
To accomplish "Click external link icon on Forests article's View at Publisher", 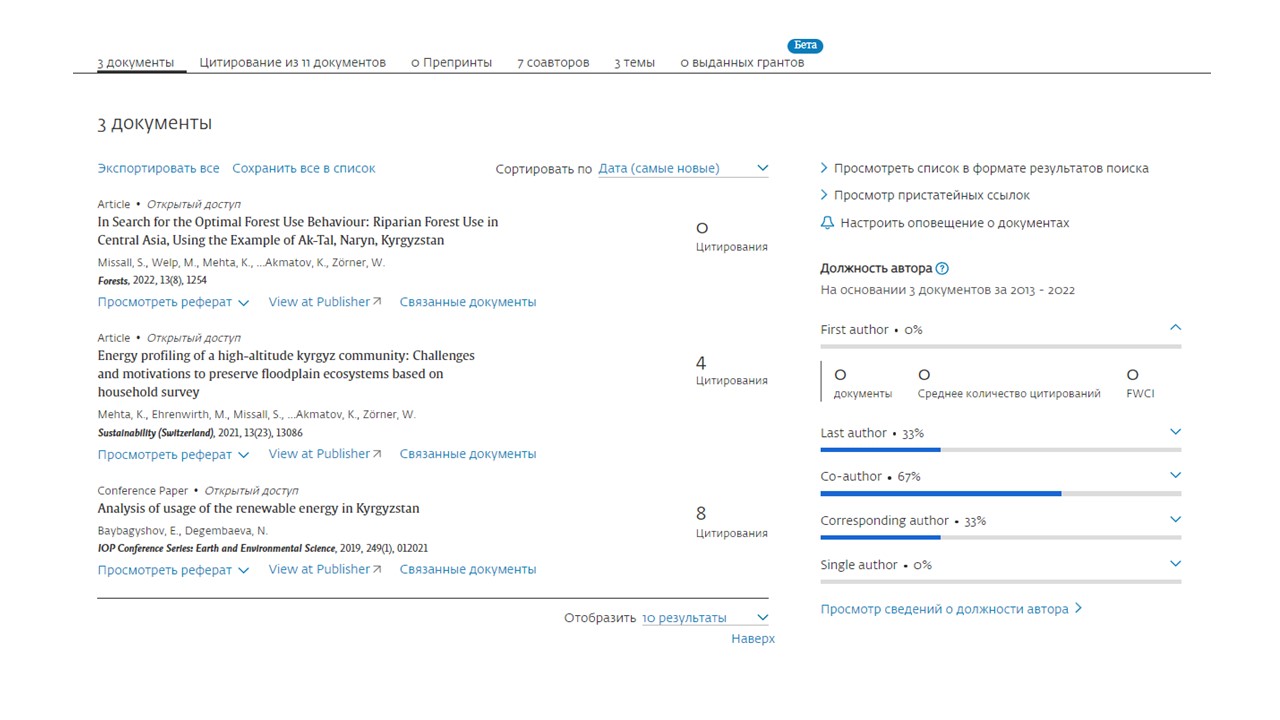I will tap(377, 302).
